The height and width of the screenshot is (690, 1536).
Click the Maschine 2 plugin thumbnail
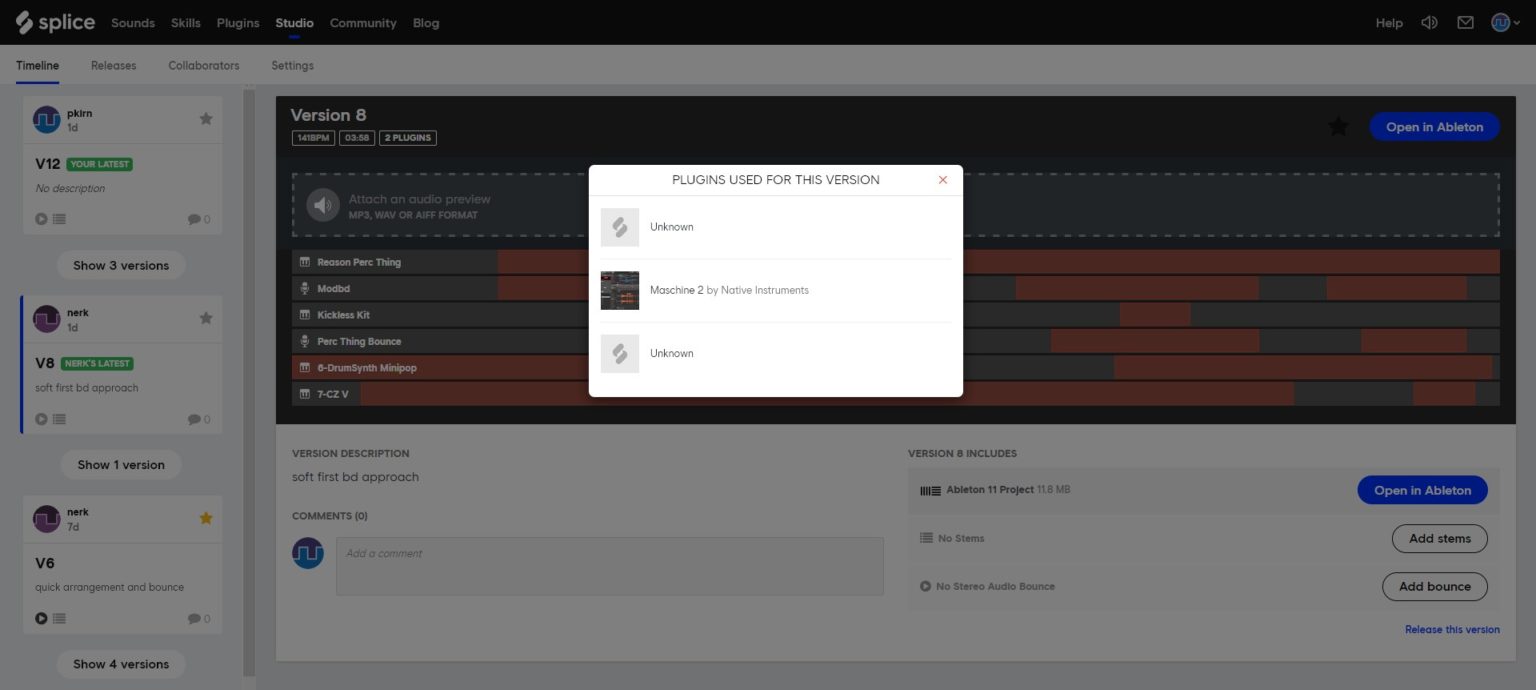point(619,290)
